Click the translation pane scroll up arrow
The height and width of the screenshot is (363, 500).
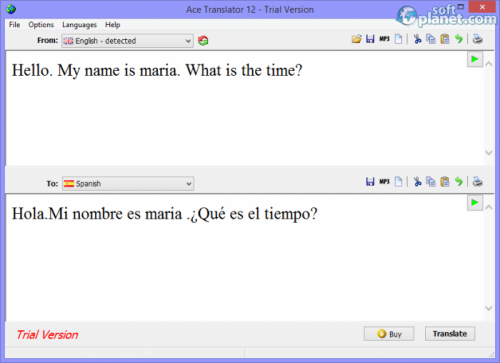pos(489,207)
